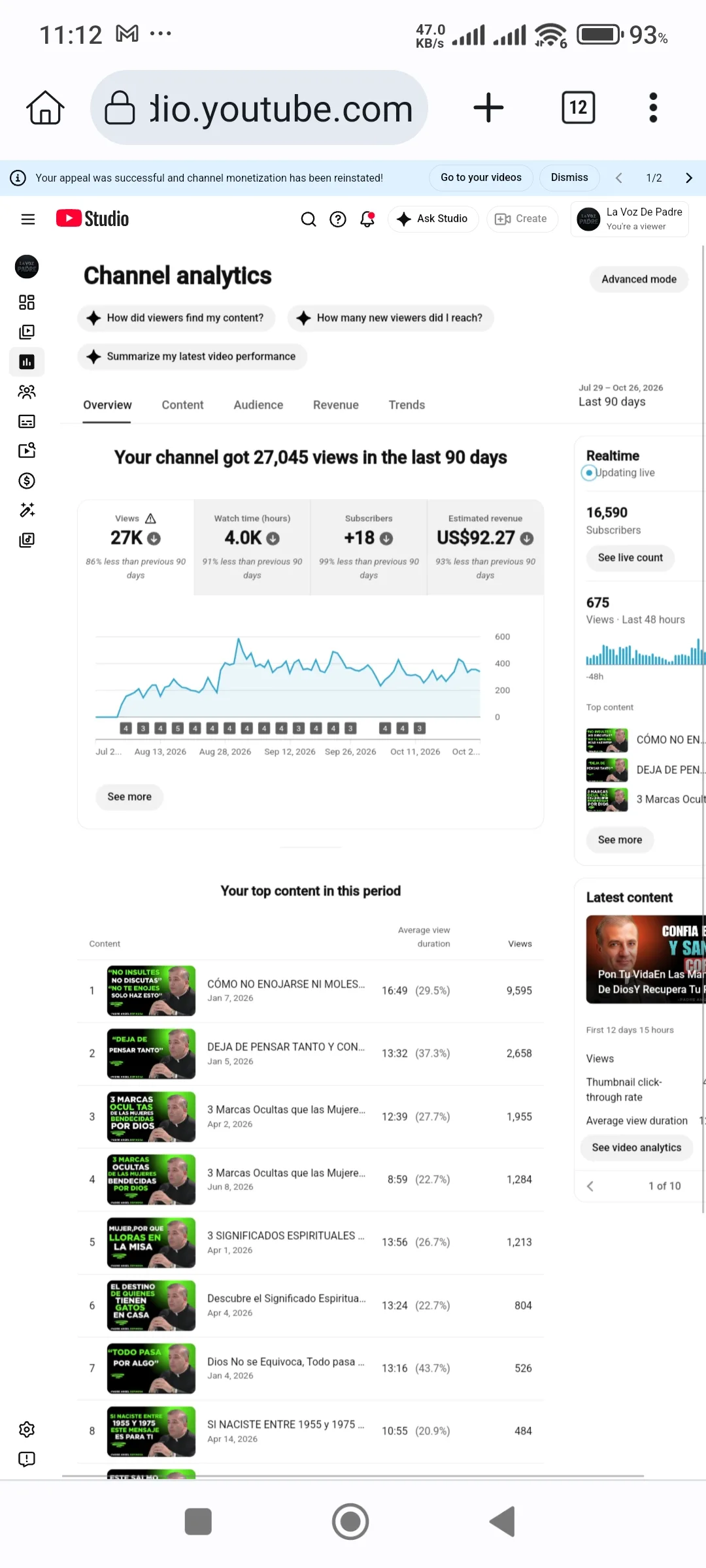Dismiss the monetization reinstated banner

coord(569,178)
